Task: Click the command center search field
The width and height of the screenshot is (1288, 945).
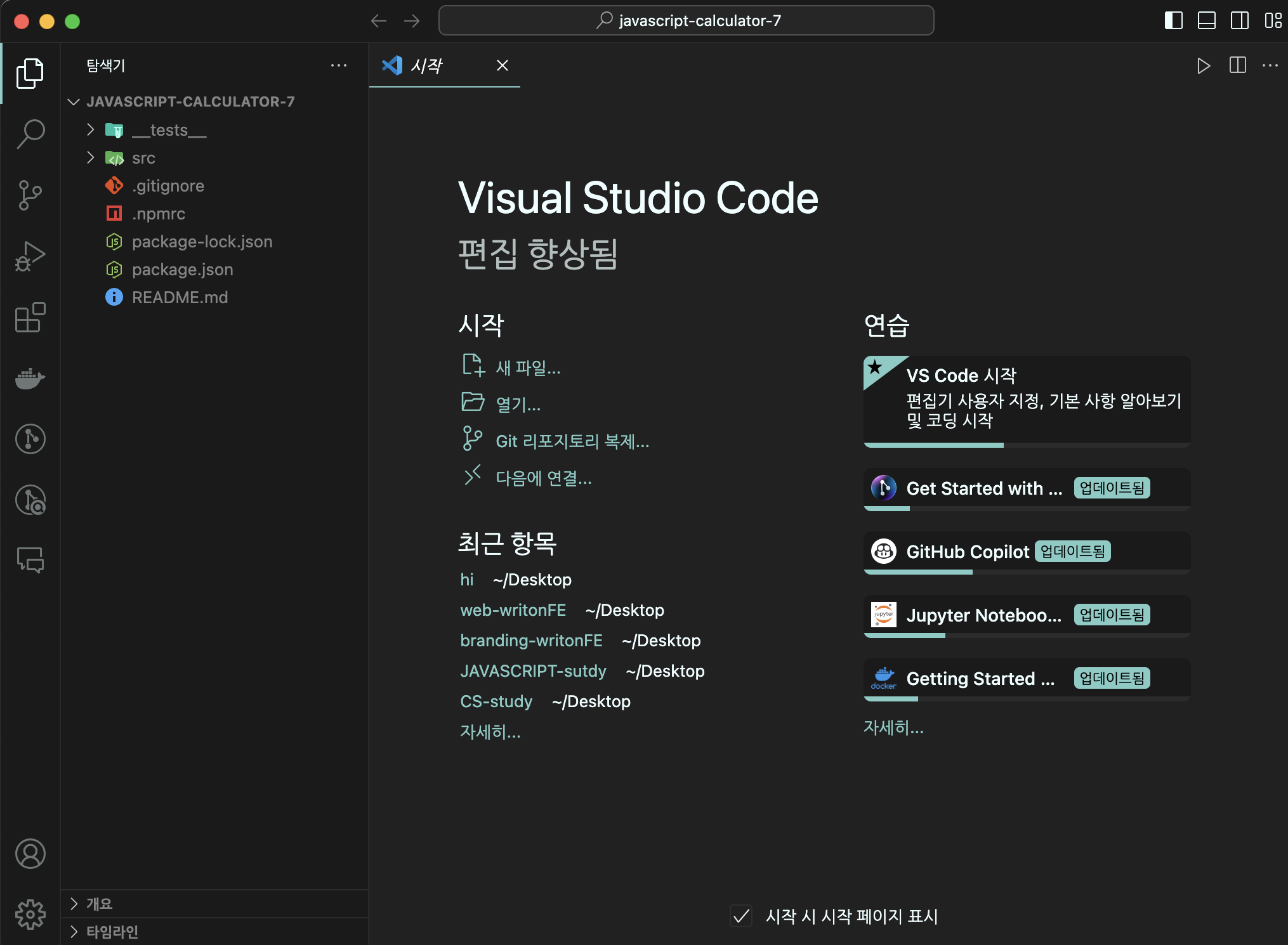Action: pyautogui.click(x=686, y=21)
